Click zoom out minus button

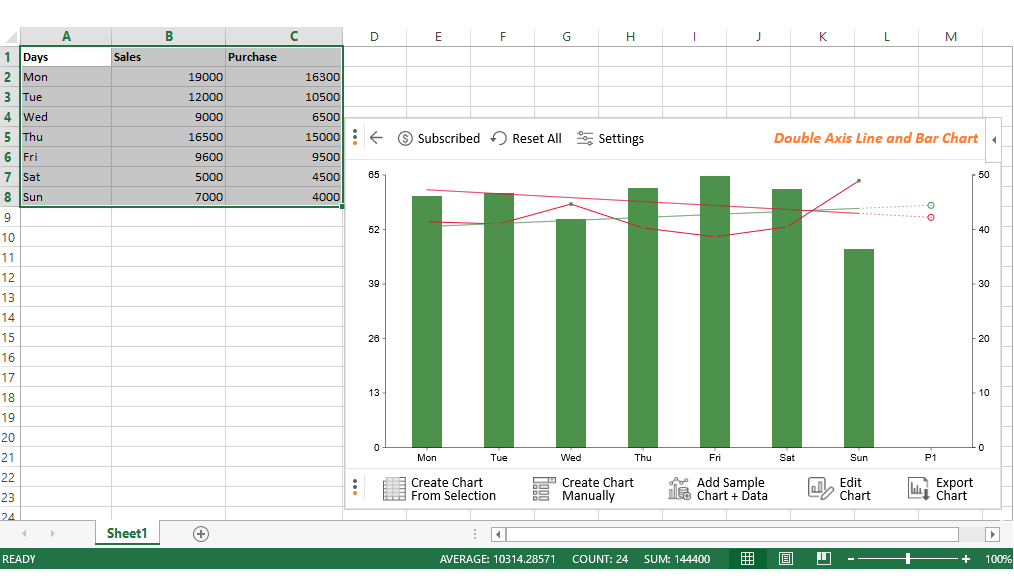851,559
